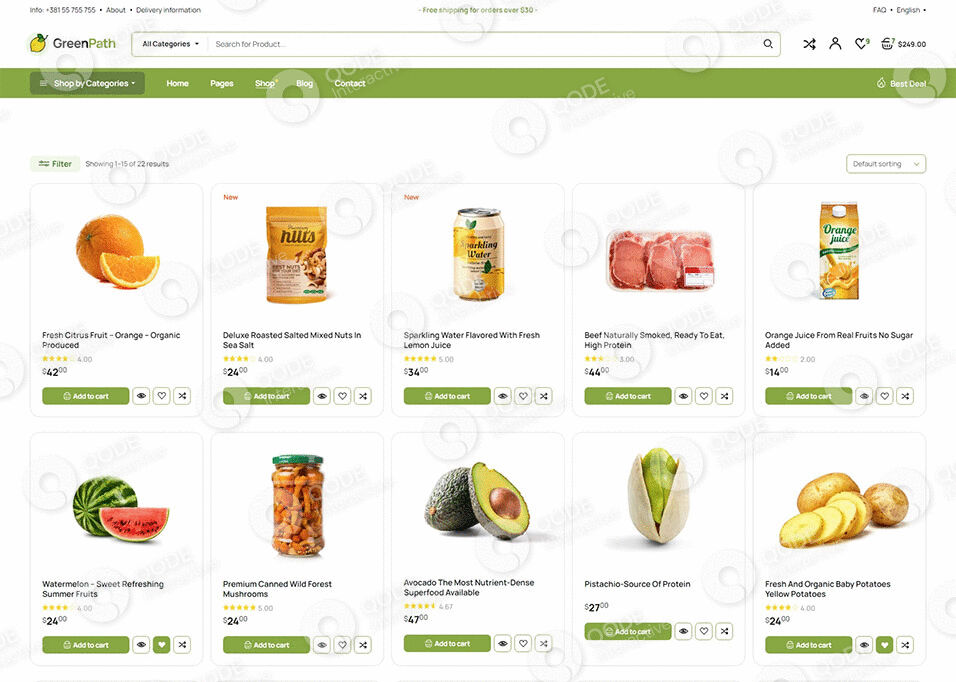This screenshot has width=956, height=682.
Task: Open the Default sorting dropdown
Action: pyautogui.click(x=886, y=164)
